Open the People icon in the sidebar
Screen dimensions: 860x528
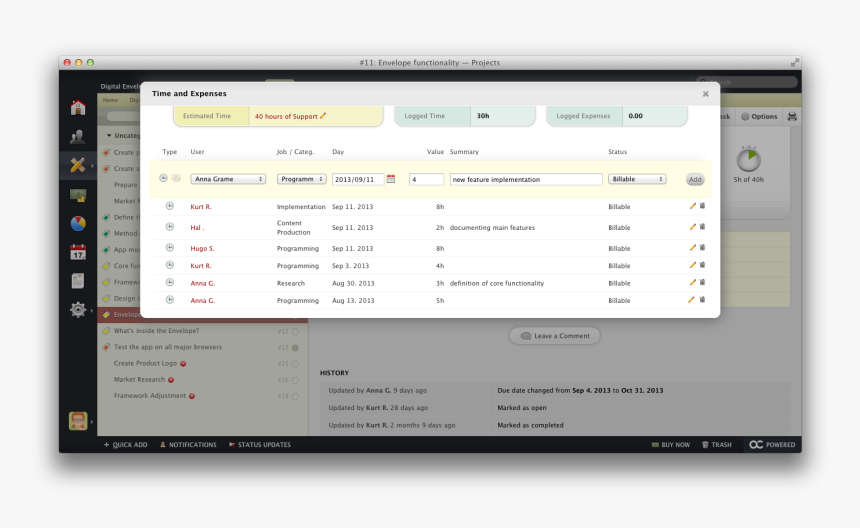(x=78, y=137)
